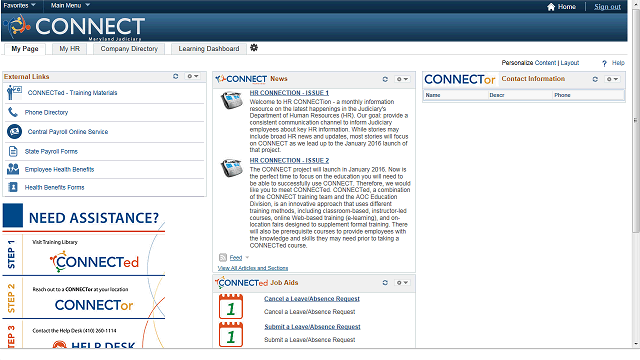Viewport: 640px width, 360px height.
Task: Click the CONNECTed logo in Job Aids header
Action: coord(242,282)
